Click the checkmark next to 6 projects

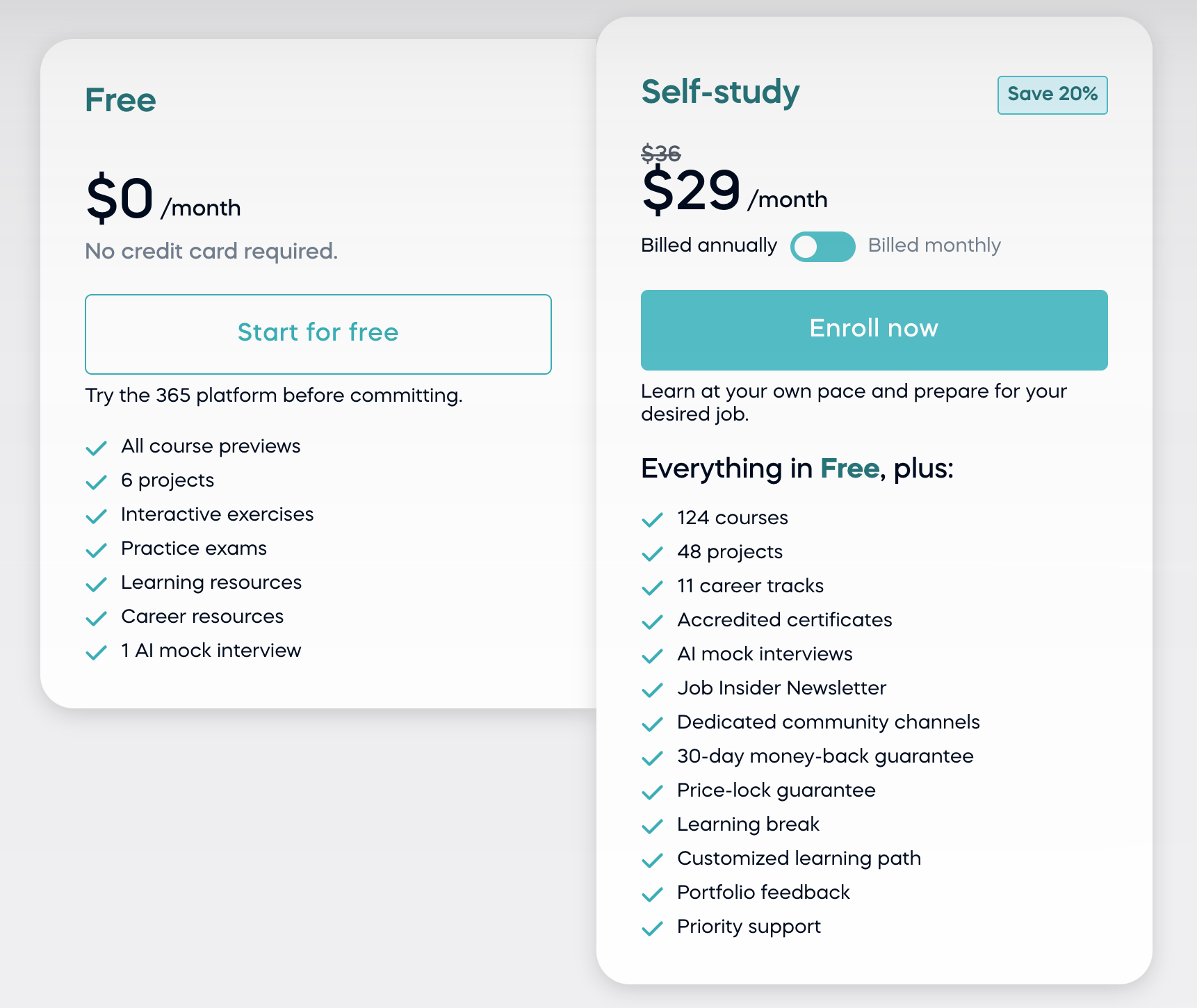(x=97, y=482)
